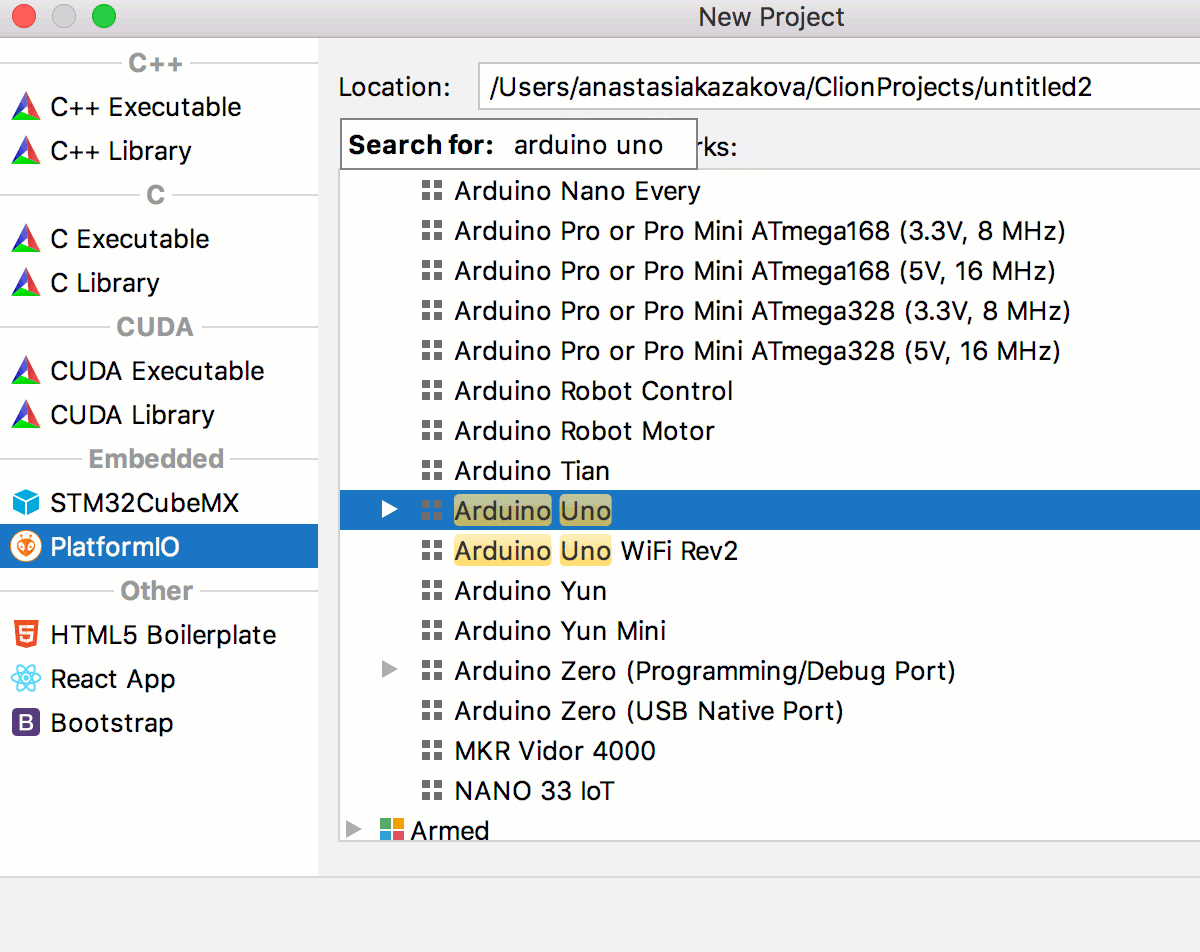Click the board icon beside Arduino Robot Control

[432, 391]
